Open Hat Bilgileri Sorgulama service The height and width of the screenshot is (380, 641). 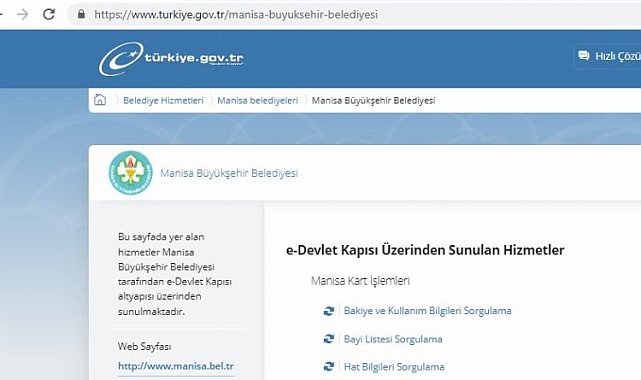coord(394,367)
